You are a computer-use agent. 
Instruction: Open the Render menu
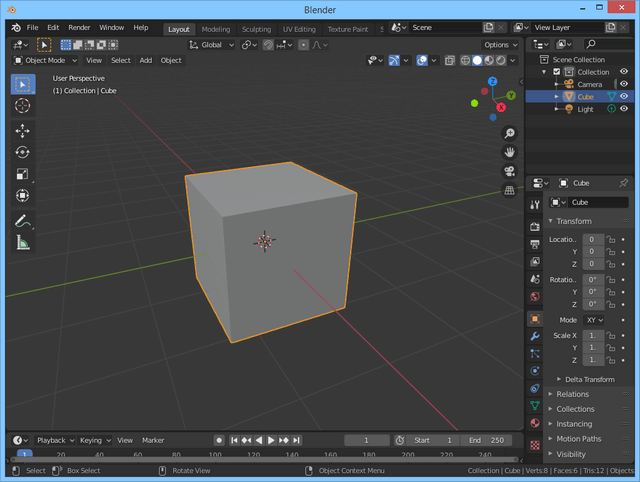click(x=79, y=27)
